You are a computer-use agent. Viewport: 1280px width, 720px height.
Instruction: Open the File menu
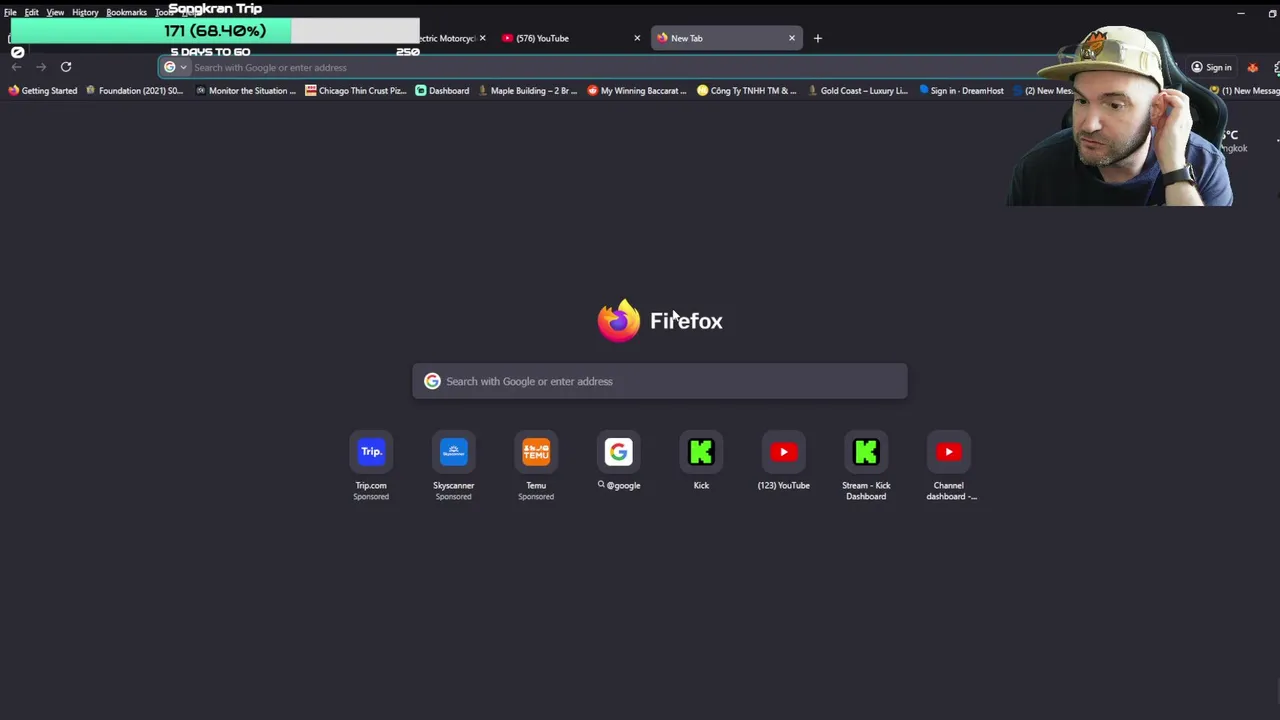10,12
